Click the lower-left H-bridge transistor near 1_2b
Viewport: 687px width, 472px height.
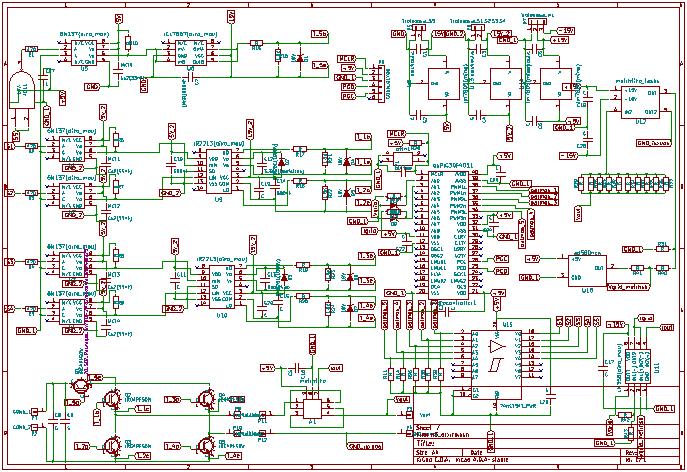point(113,445)
